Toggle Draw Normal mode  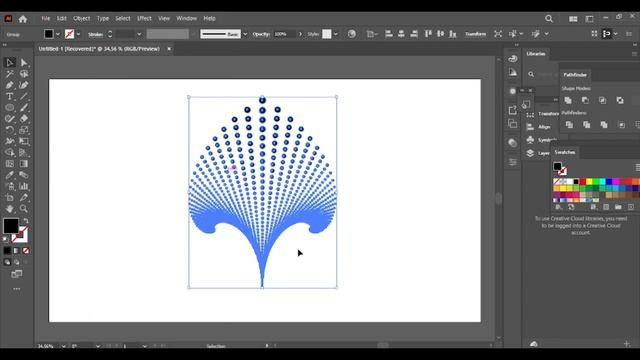(7, 262)
